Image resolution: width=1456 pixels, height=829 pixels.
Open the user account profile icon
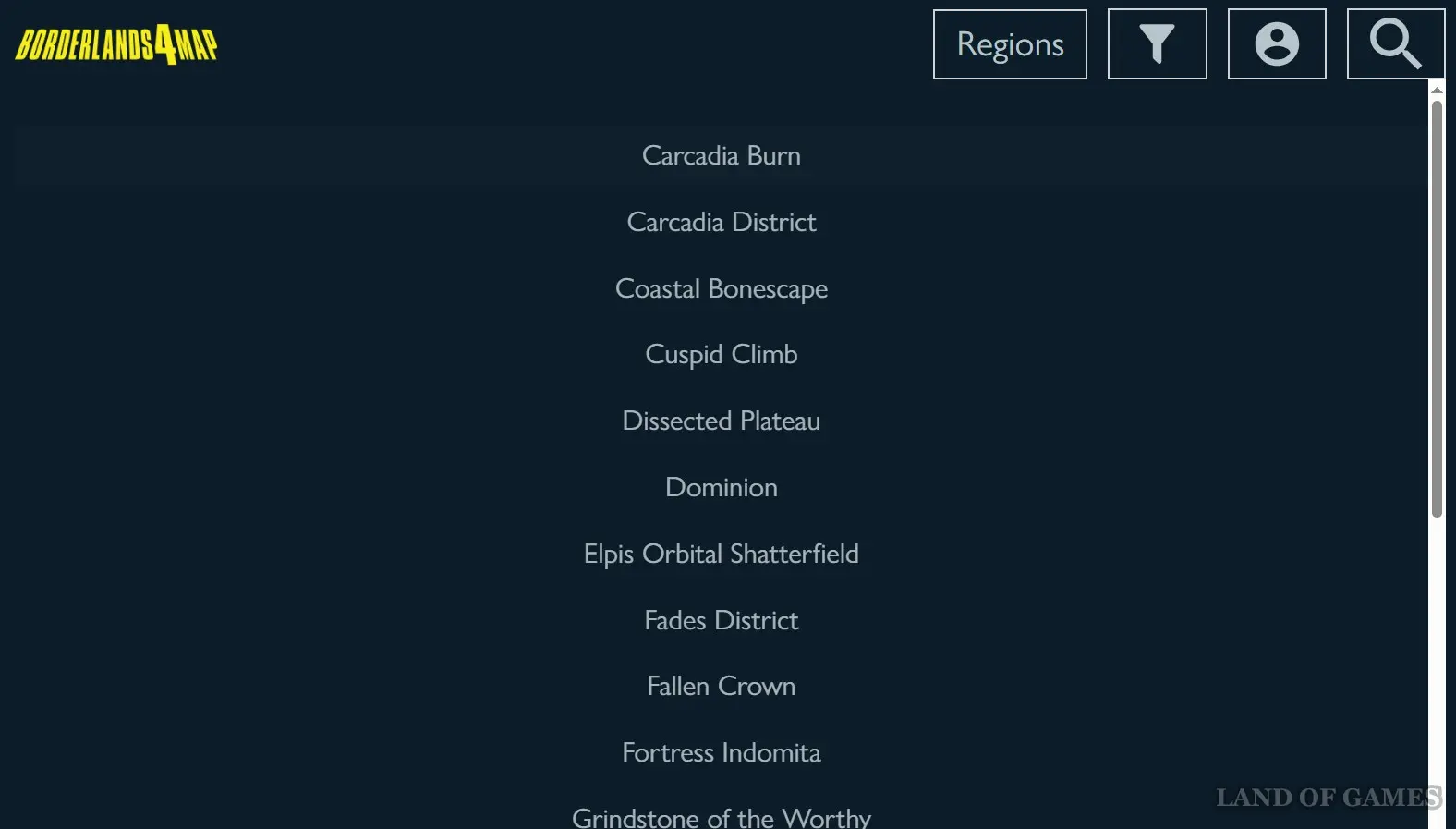click(x=1277, y=44)
